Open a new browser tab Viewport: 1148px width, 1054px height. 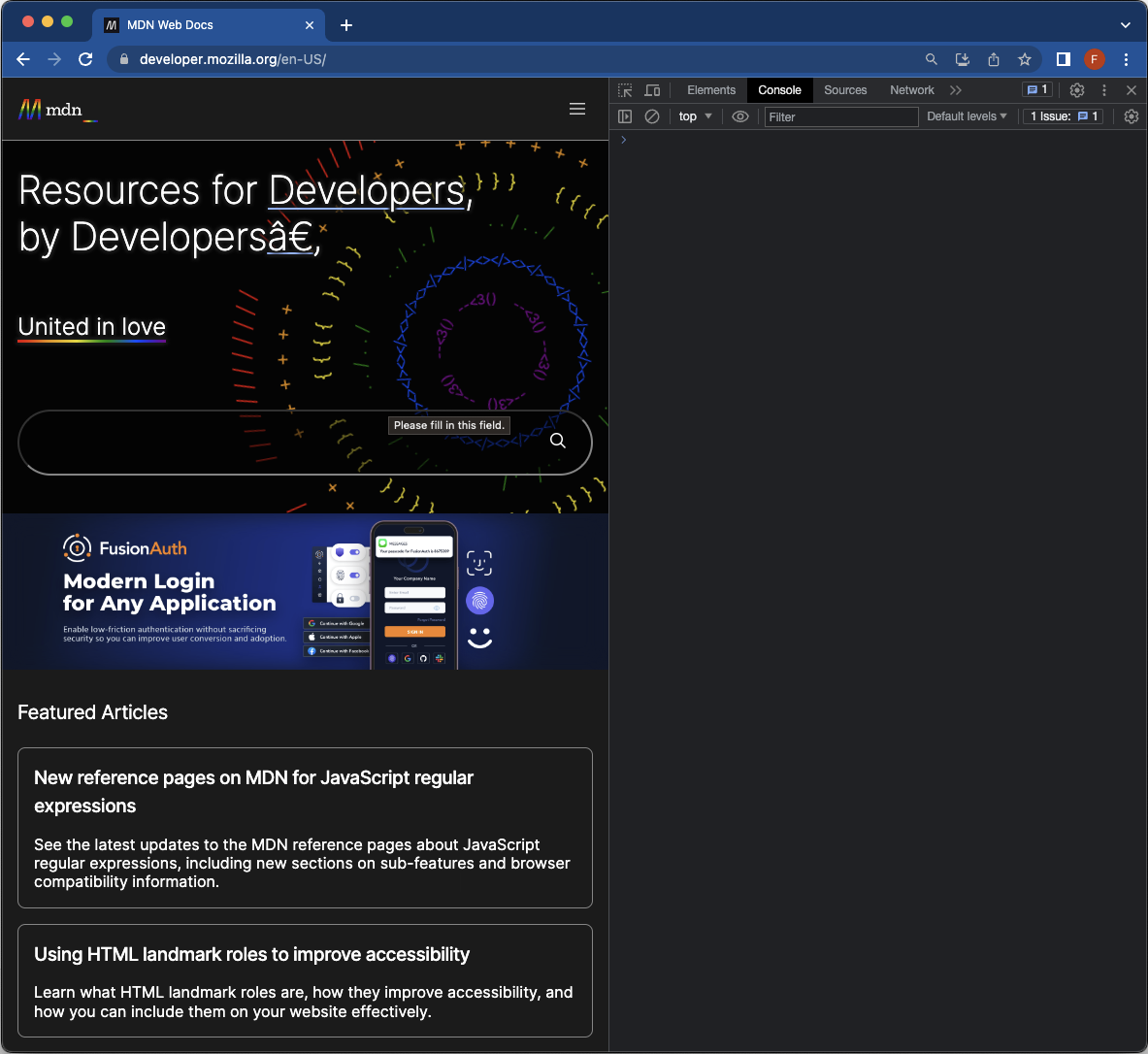coord(346,25)
